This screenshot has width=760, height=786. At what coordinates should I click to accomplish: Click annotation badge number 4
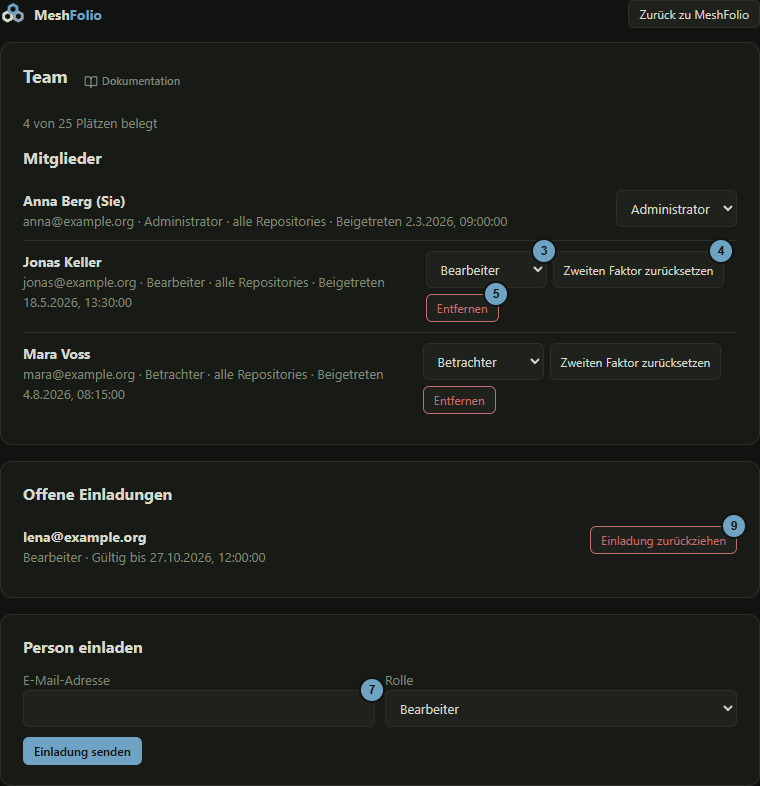coord(721,251)
